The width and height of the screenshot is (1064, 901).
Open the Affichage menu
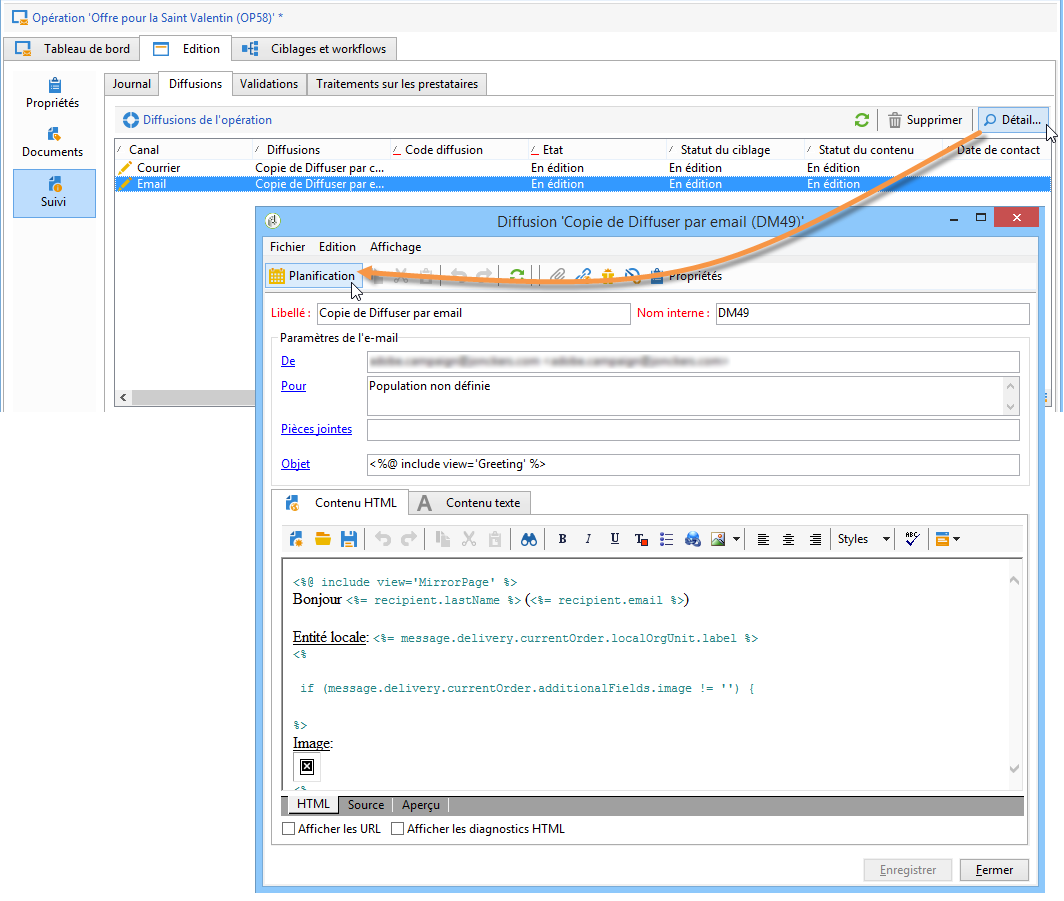tap(395, 247)
